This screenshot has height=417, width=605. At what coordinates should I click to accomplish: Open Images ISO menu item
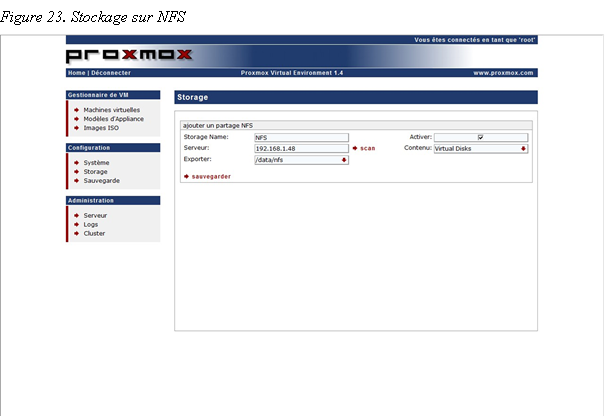click(101, 128)
